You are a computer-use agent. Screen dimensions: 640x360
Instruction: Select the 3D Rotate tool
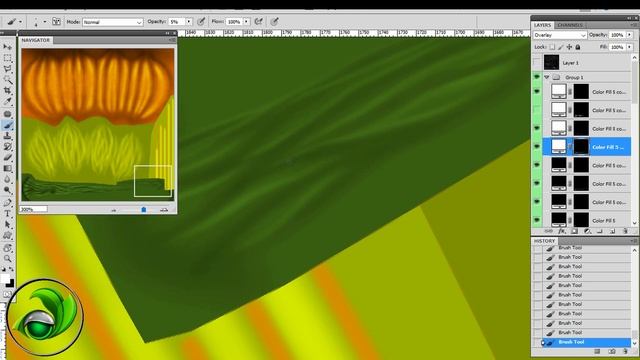coord(7,248)
